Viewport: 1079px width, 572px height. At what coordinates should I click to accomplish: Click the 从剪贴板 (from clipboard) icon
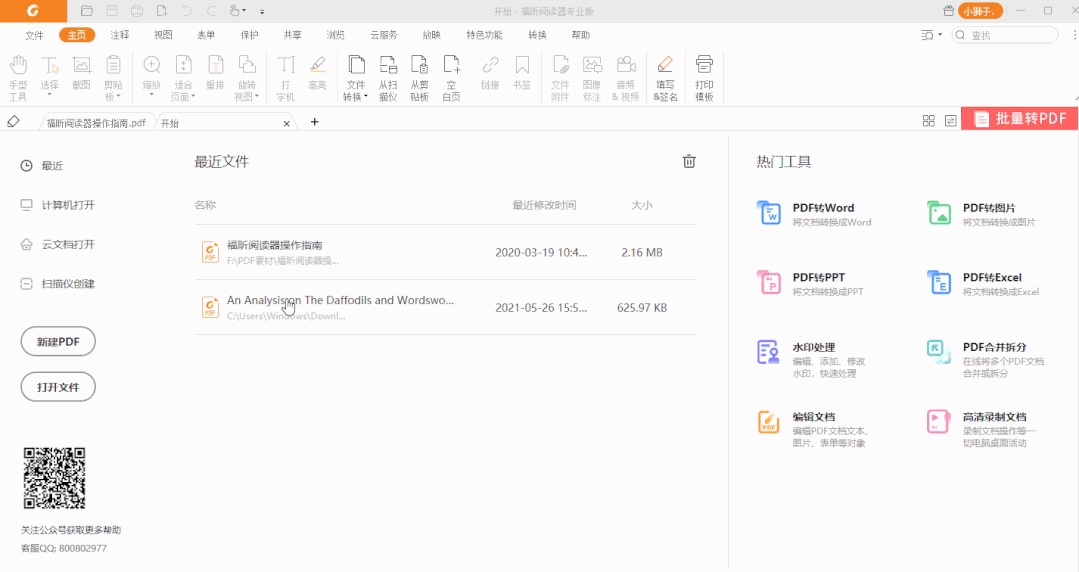419,77
